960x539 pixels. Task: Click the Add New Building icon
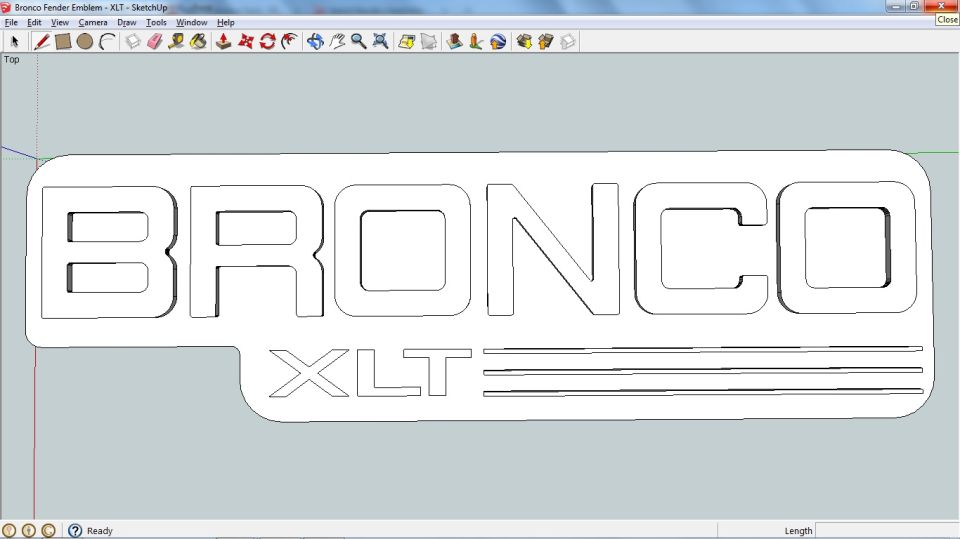click(454, 42)
